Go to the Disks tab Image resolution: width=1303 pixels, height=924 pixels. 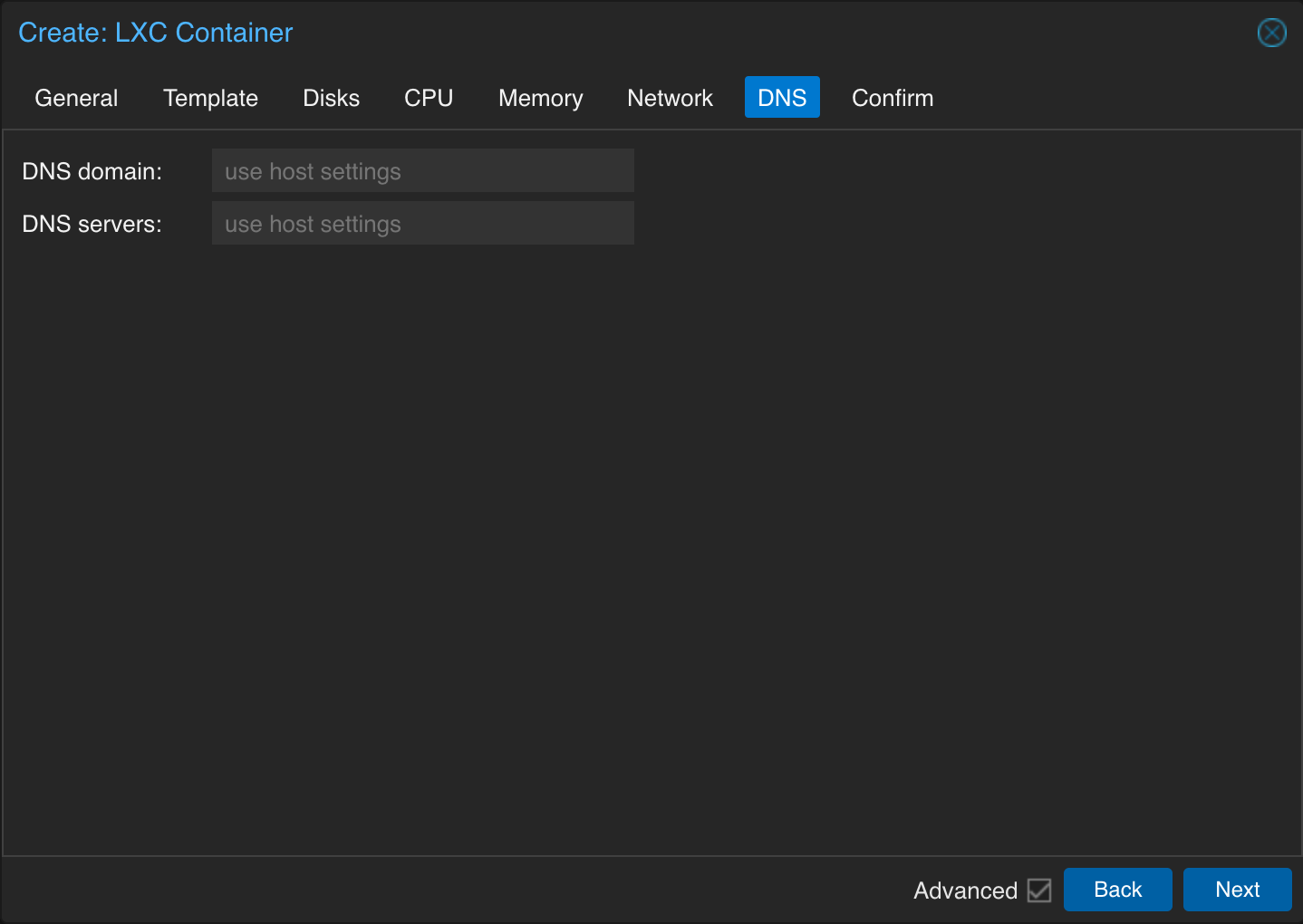tap(331, 98)
